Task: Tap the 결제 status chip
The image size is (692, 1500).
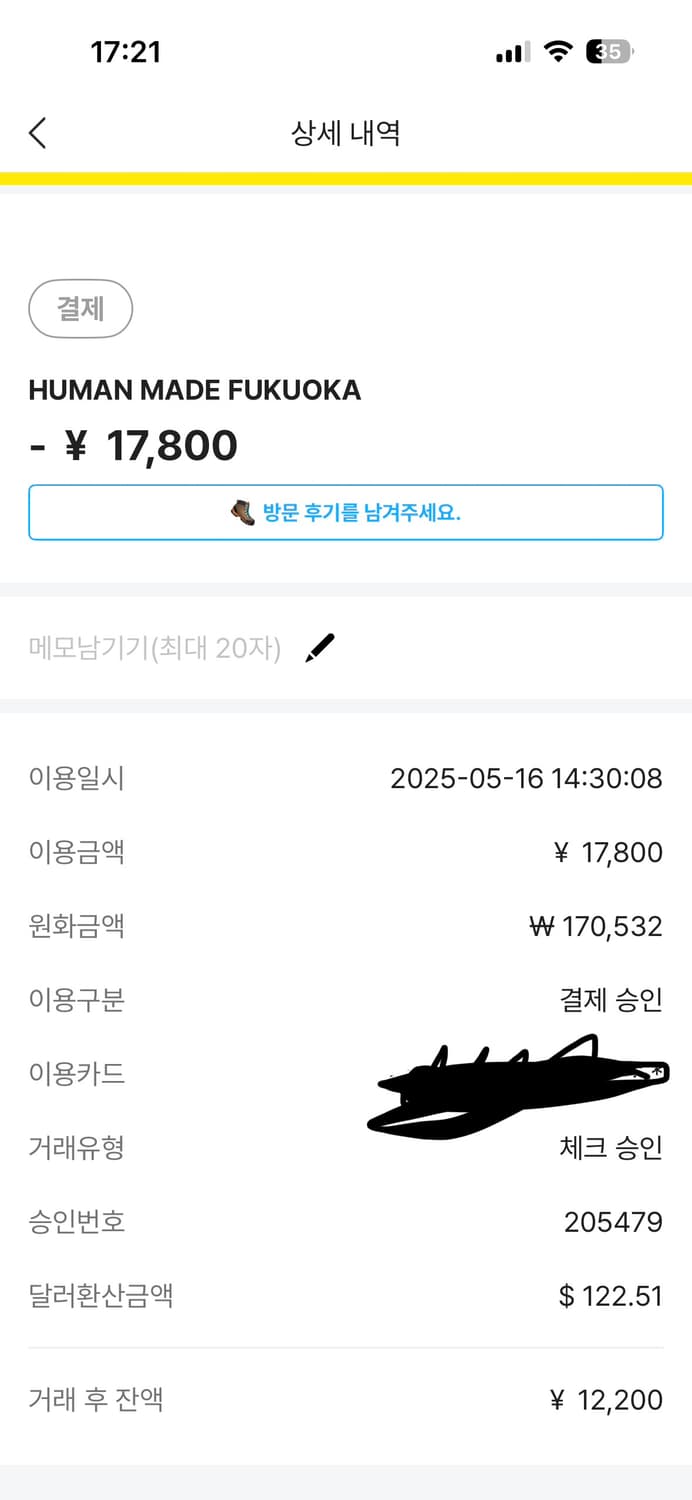Action: (x=80, y=309)
